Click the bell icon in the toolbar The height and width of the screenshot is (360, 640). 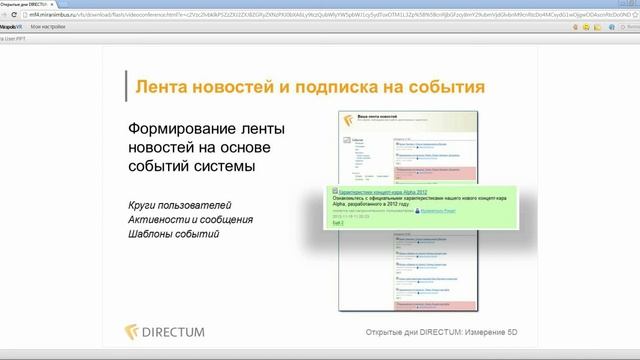pyautogui.click(x=576, y=27)
